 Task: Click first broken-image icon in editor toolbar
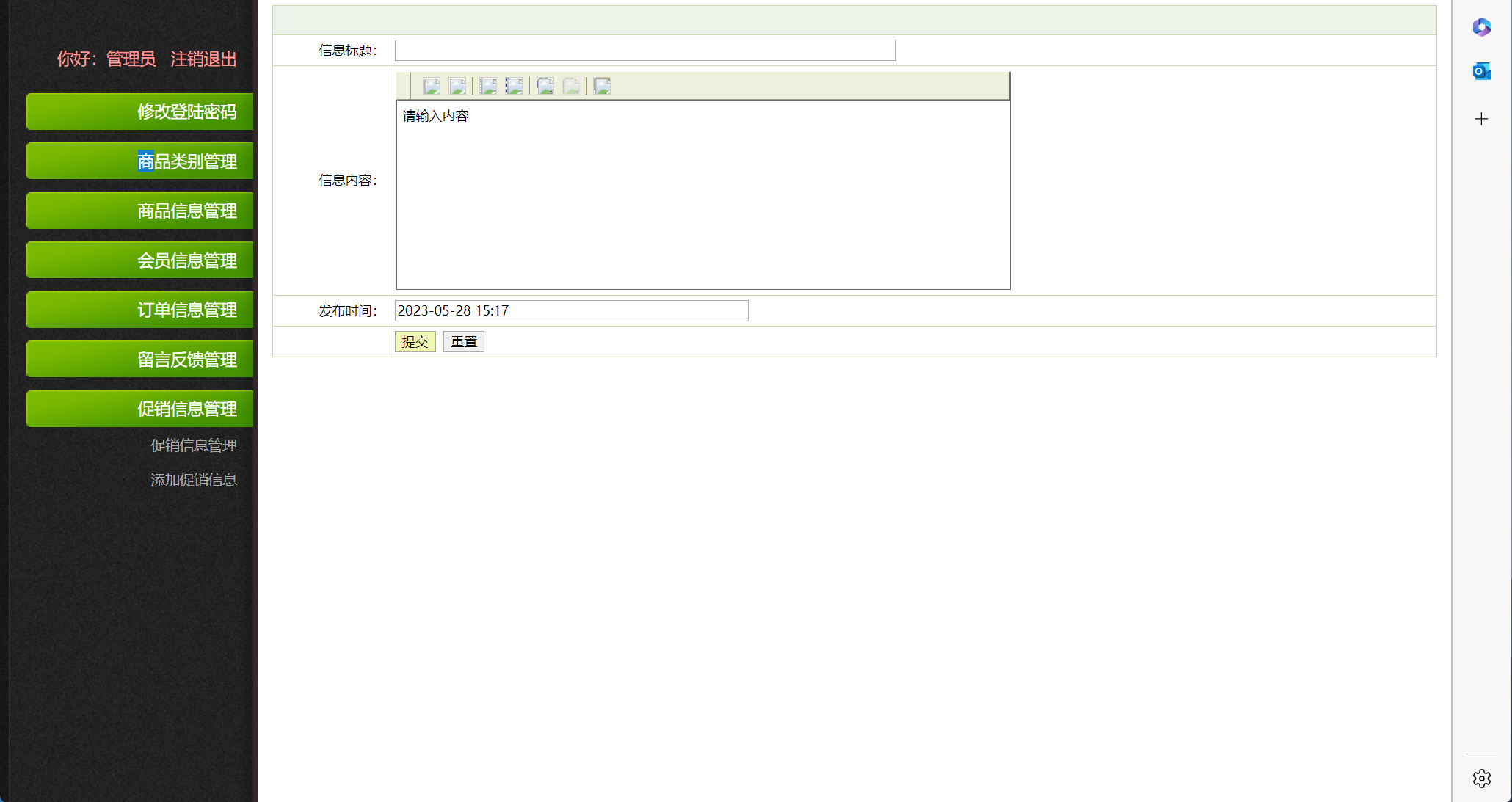click(x=432, y=86)
